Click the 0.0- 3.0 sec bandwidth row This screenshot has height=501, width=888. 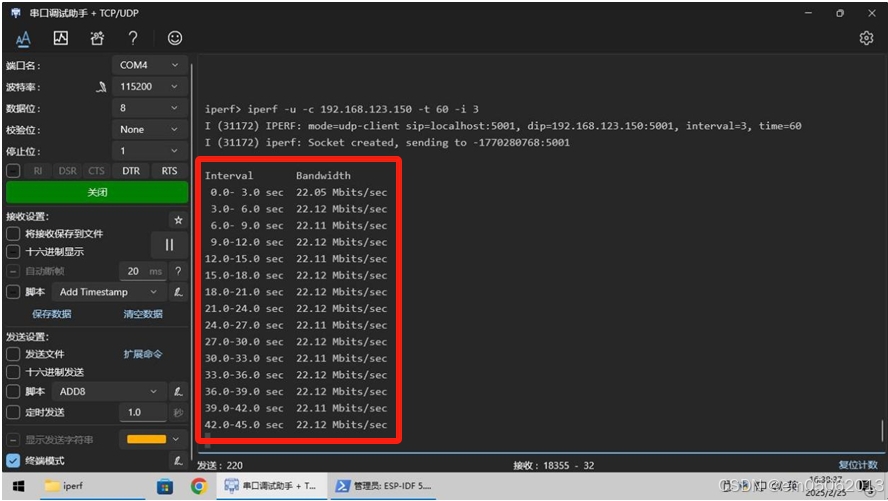coord(298,192)
